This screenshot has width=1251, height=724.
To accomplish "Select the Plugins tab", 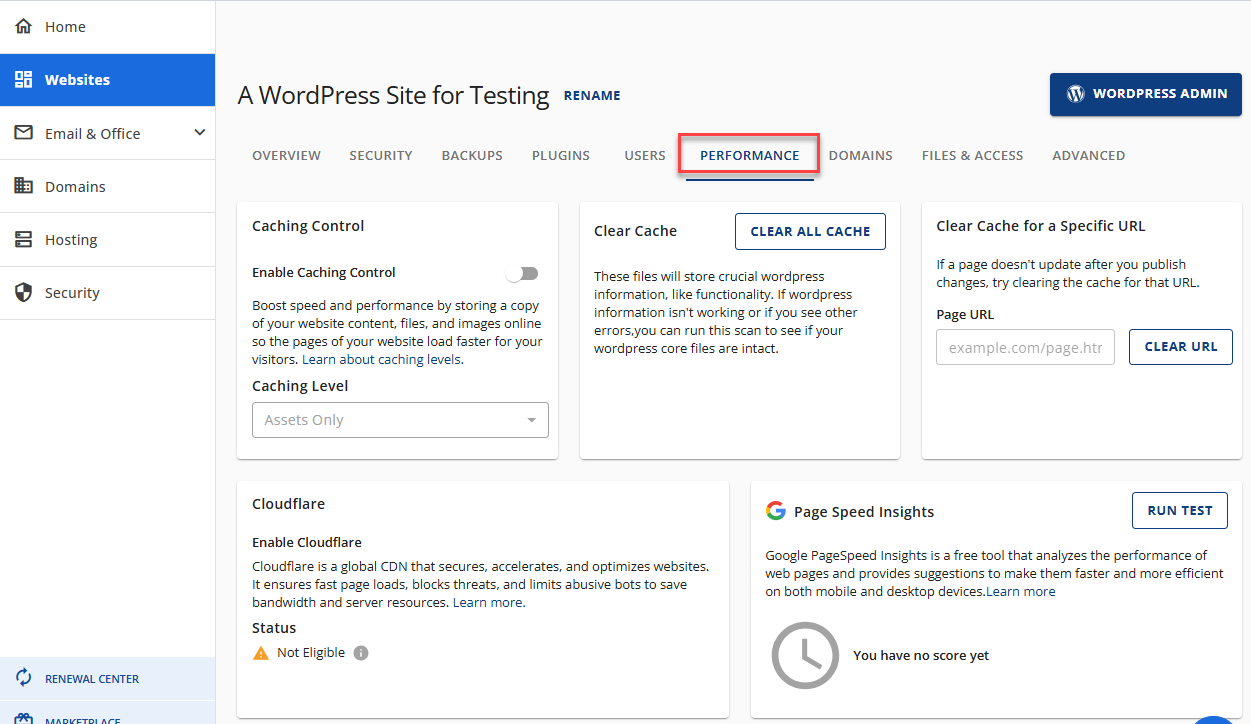I will point(561,155).
